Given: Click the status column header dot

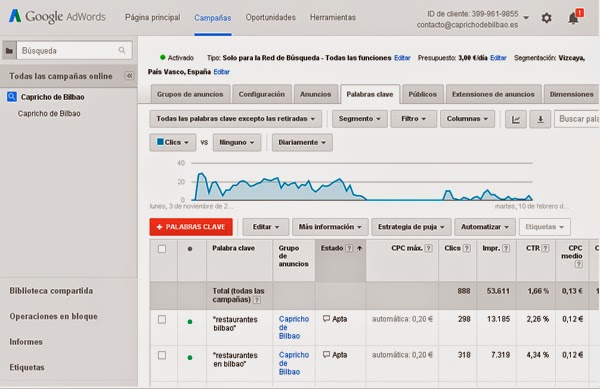Looking at the screenshot, I should pos(190,249).
